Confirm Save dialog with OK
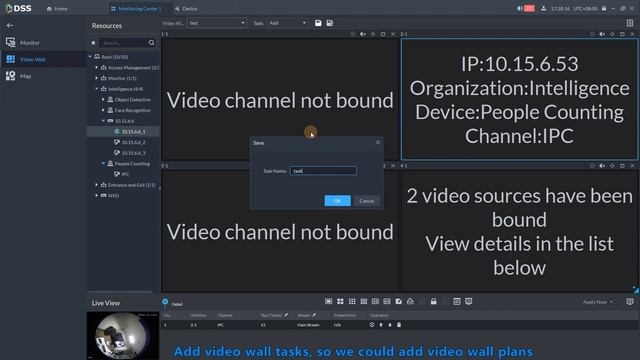This screenshot has height=360, width=640. coord(337,200)
